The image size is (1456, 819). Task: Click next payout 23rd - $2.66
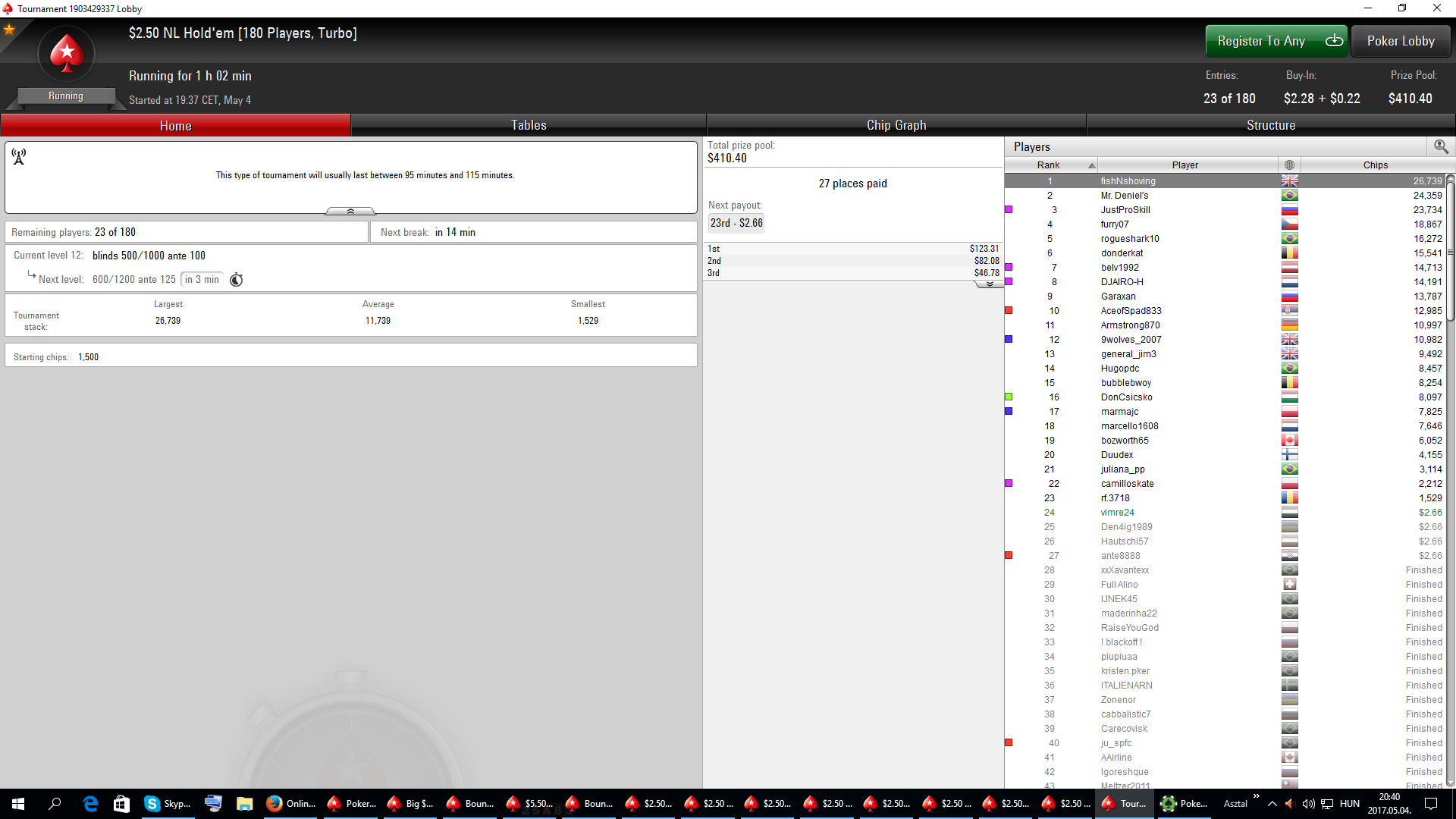pos(736,223)
